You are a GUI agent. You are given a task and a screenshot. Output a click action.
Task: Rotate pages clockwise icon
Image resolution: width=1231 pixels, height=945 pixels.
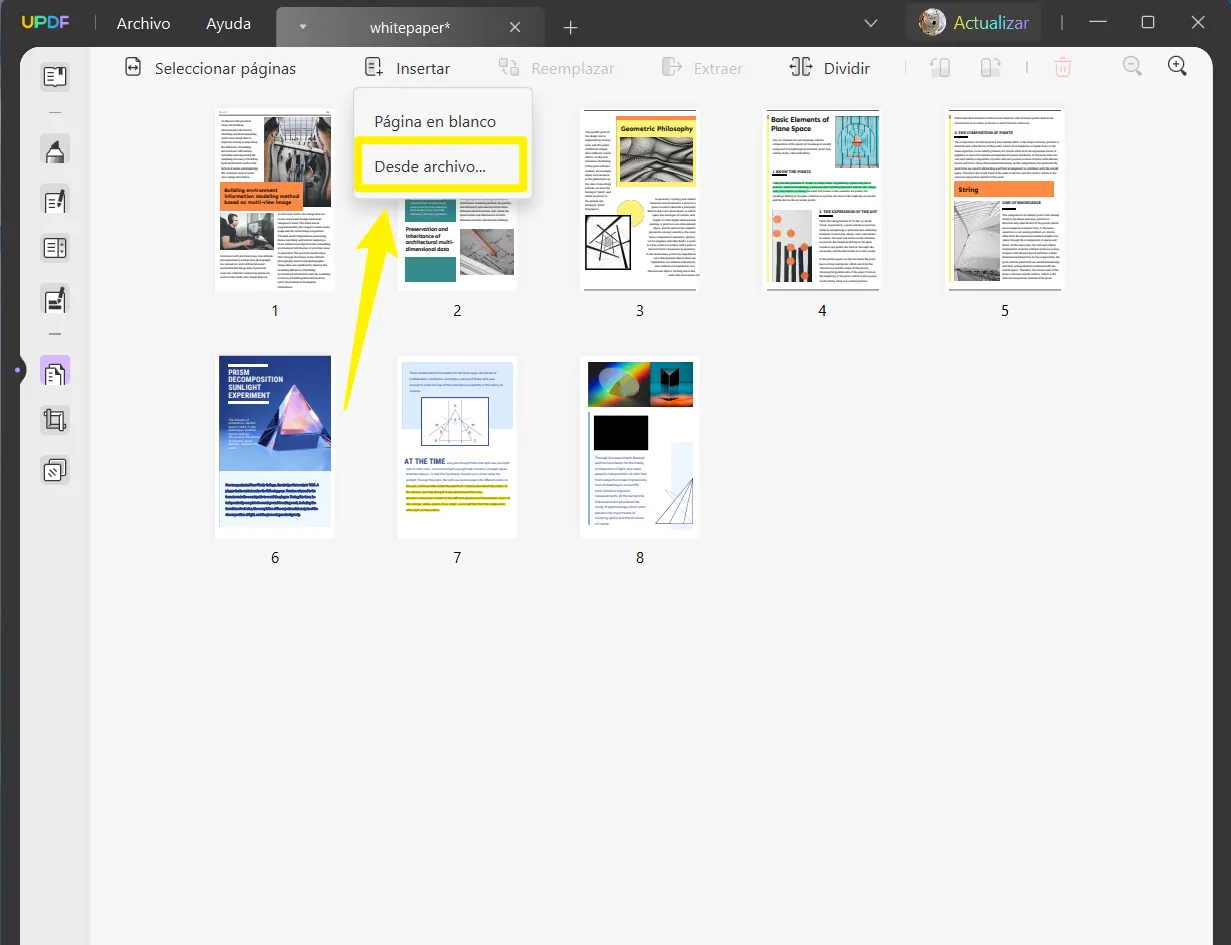coord(990,67)
